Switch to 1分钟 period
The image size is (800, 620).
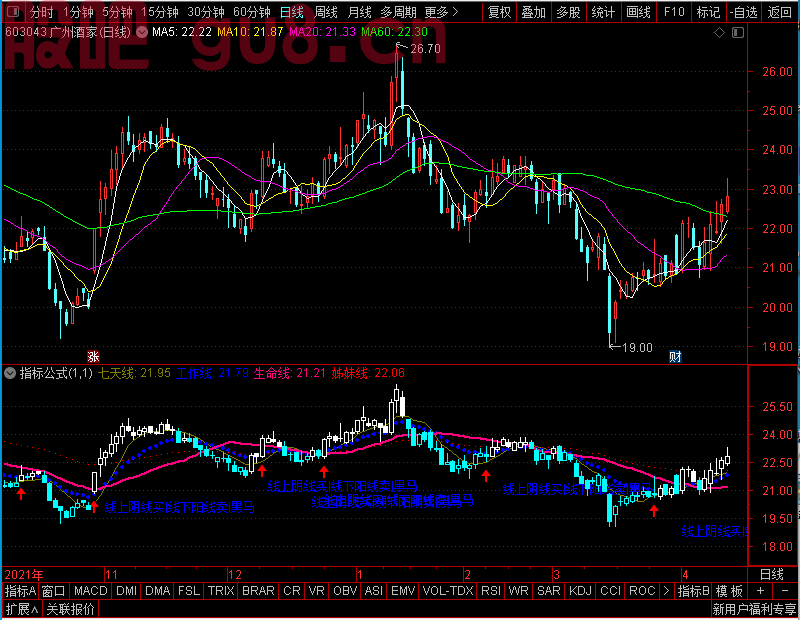pyautogui.click(x=78, y=12)
